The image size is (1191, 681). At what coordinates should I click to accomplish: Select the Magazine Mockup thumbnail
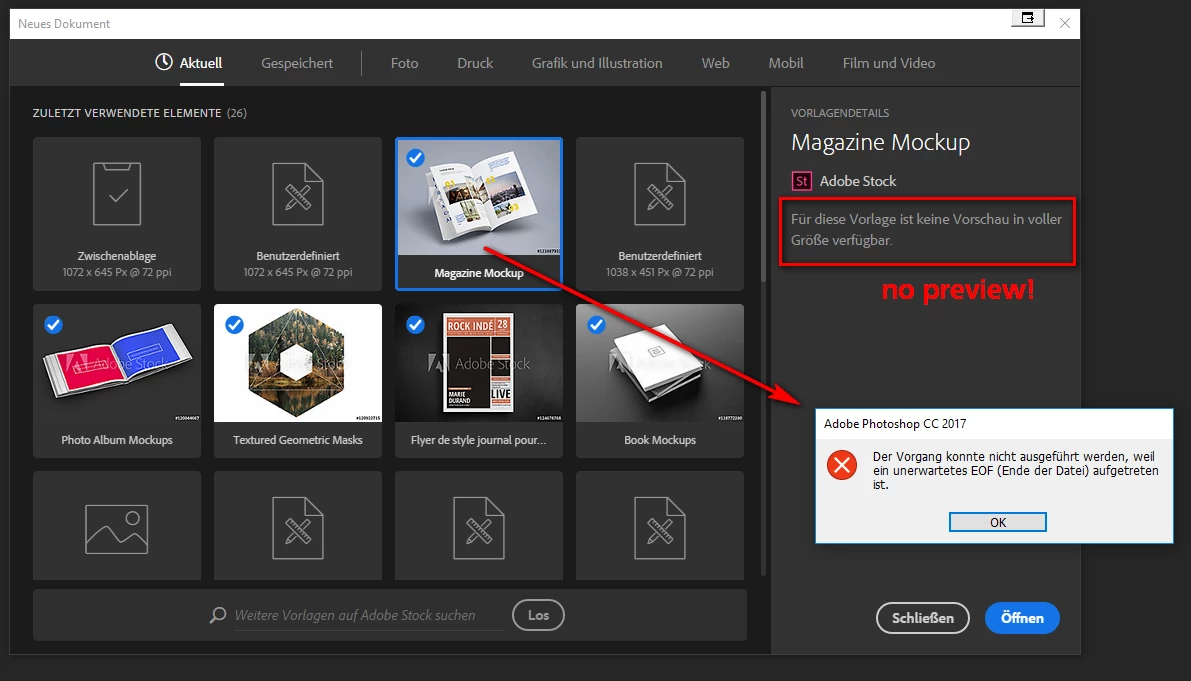479,197
